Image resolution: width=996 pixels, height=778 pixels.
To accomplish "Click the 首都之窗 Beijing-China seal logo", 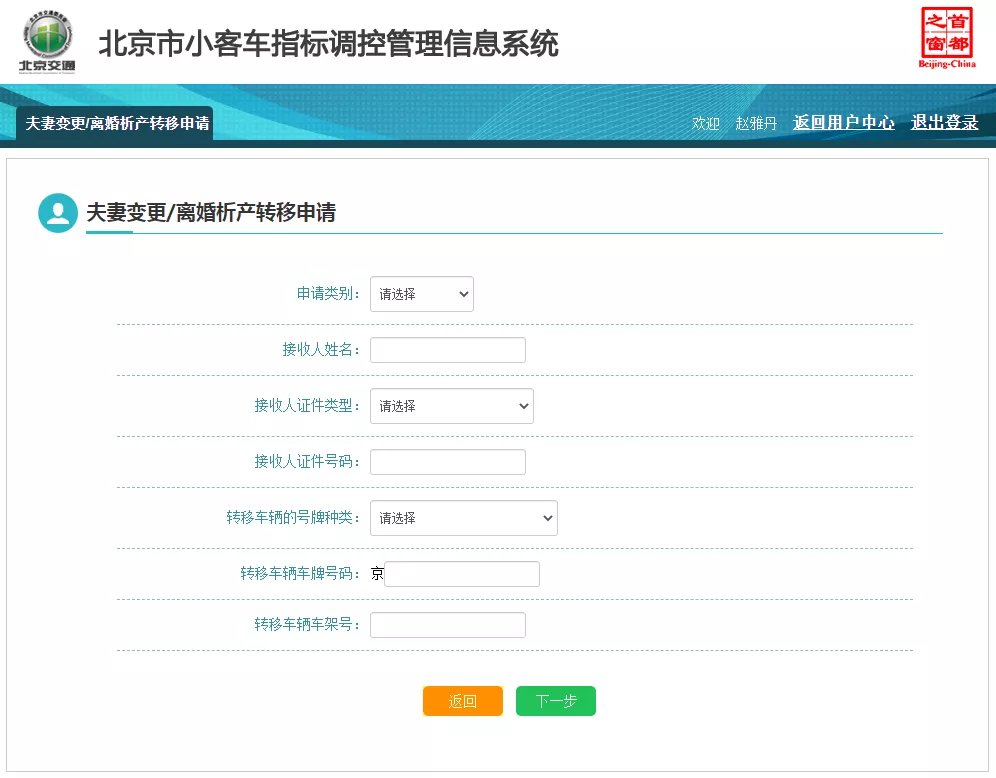I will pos(945,39).
